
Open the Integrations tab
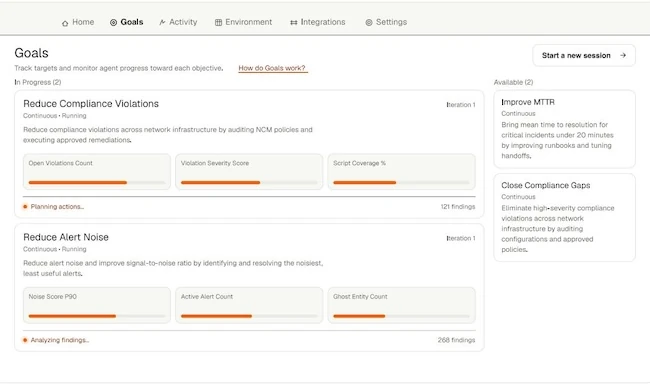318,22
